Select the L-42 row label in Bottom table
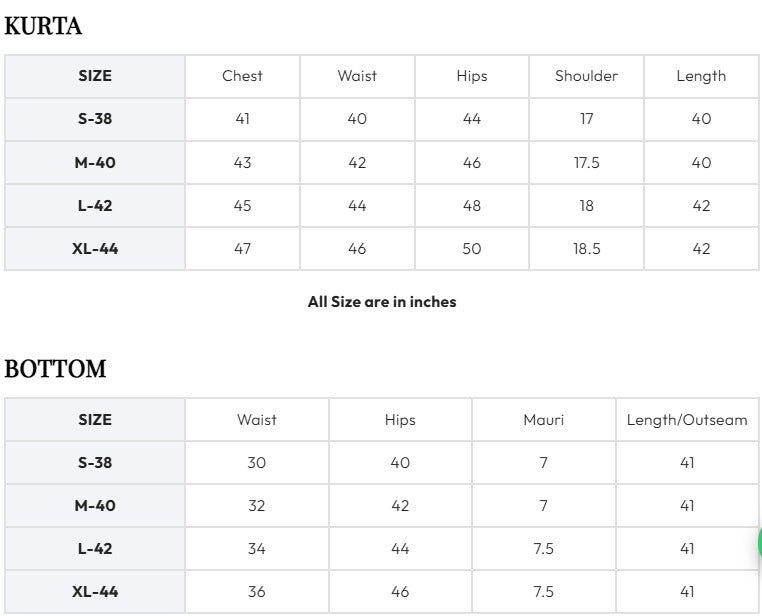The image size is (762, 616). (x=95, y=548)
